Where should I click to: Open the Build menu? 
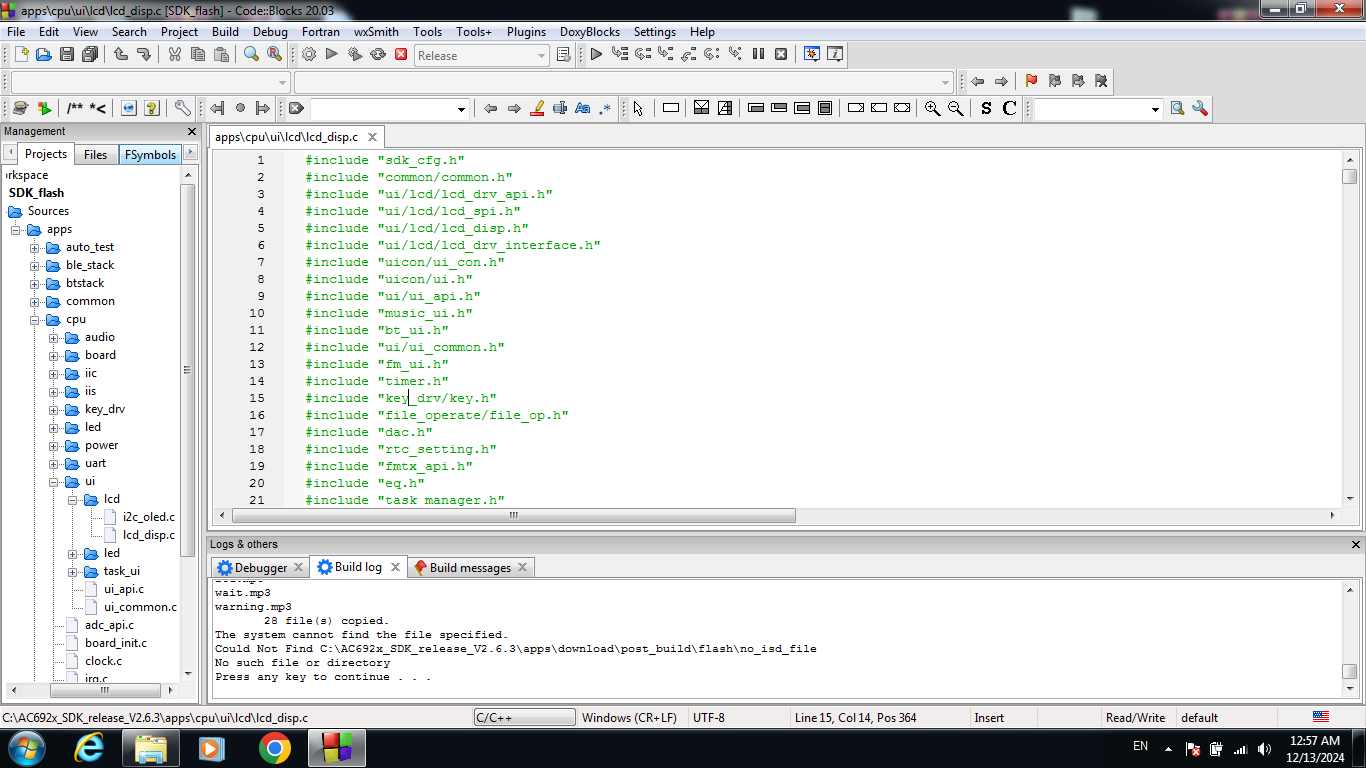click(225, 31)
